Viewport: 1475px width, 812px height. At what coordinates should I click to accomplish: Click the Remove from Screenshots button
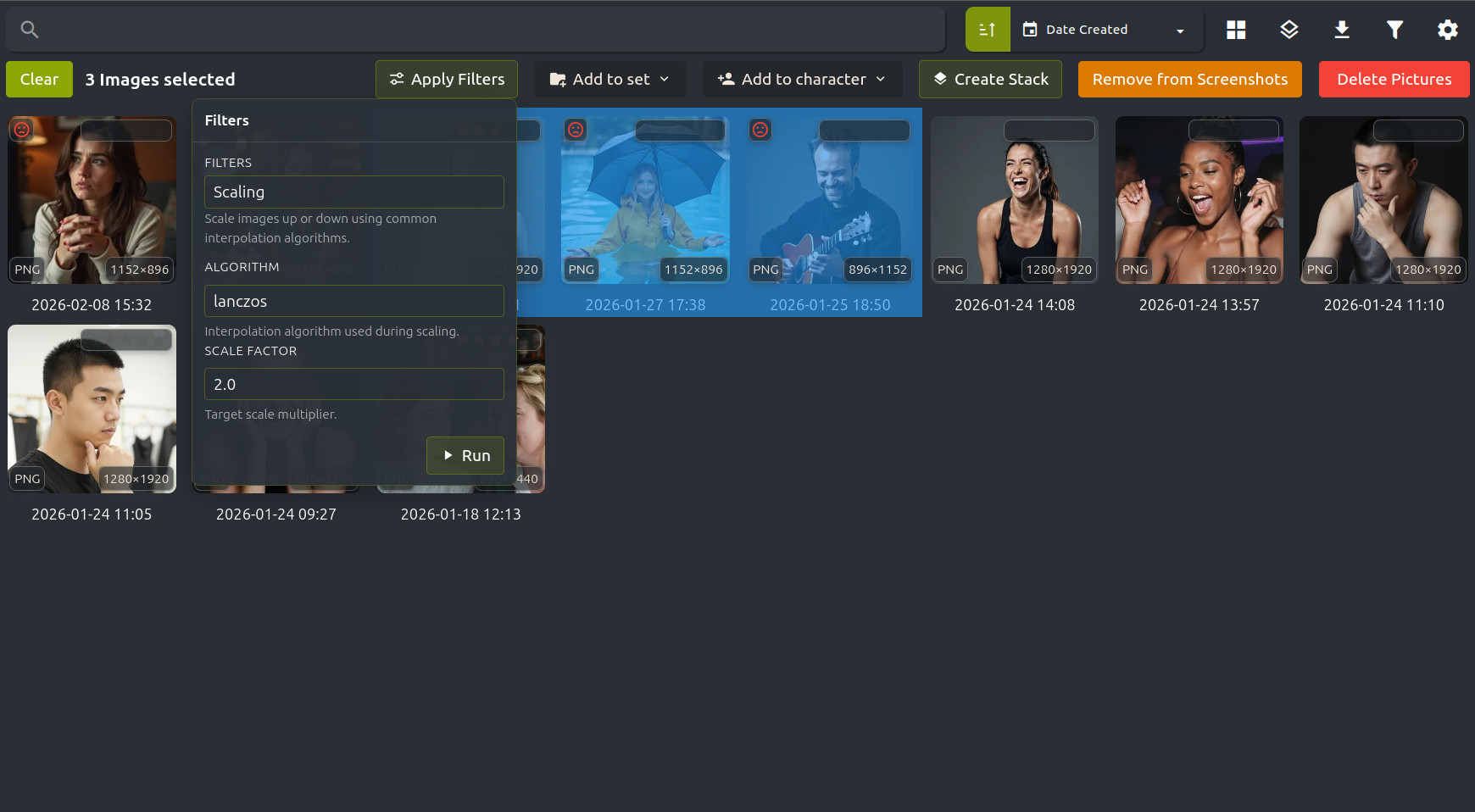click(x=1188, y=79)
